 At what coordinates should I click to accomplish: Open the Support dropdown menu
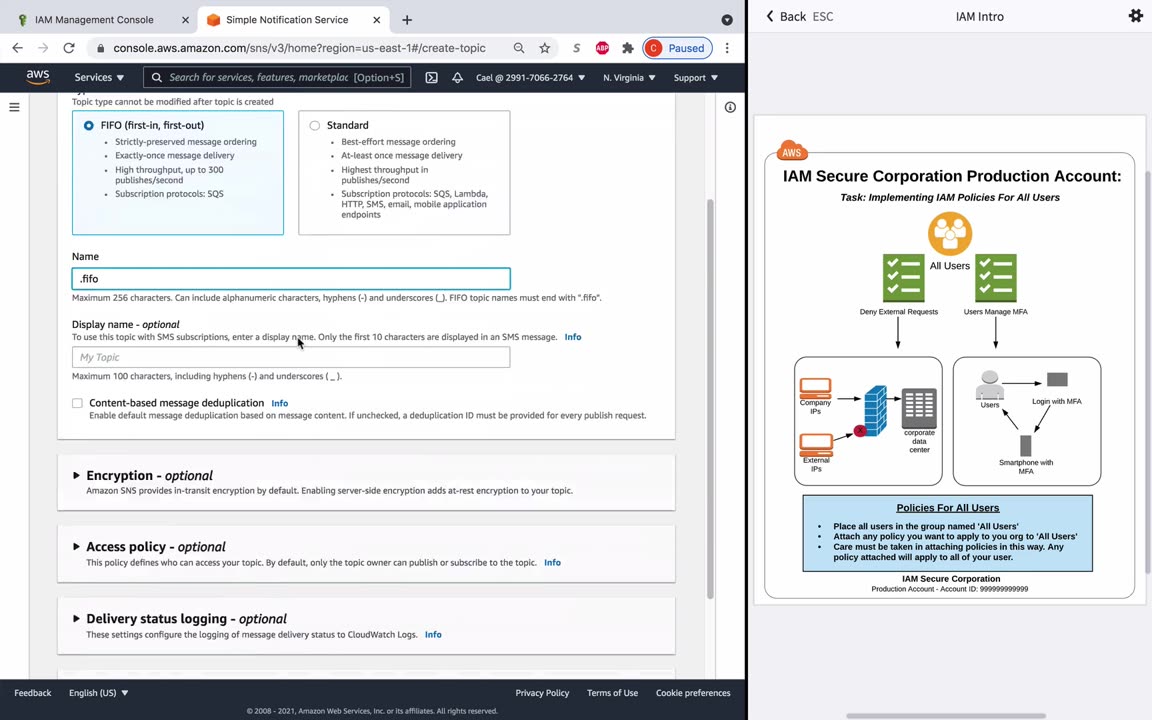pos(696,77)
